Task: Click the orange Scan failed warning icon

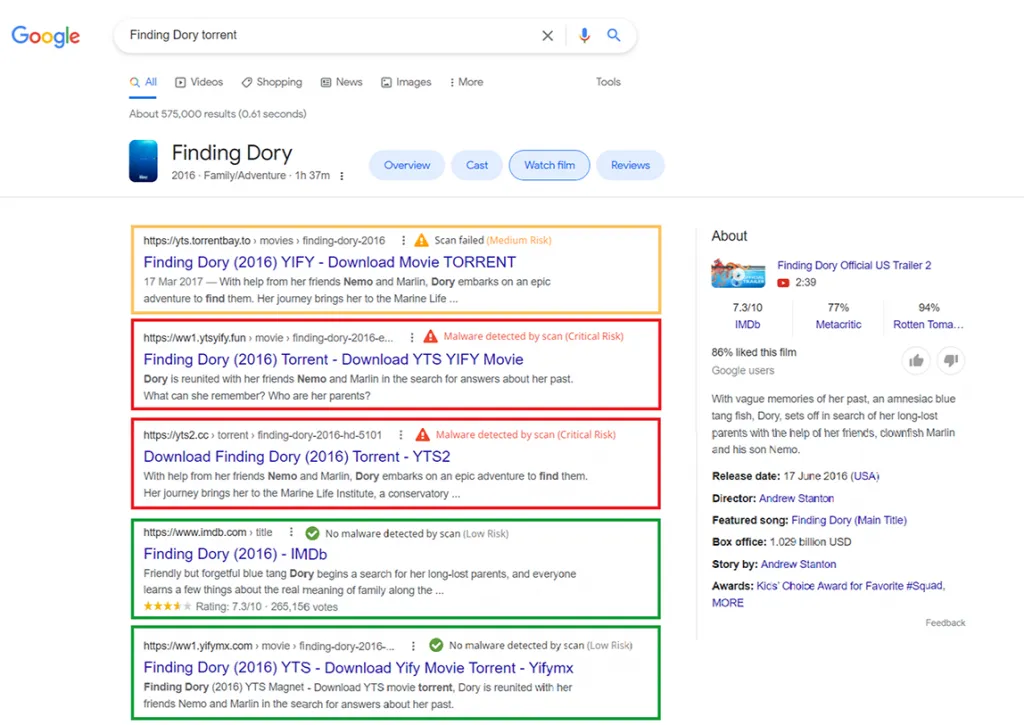Action: coord(421,240)
